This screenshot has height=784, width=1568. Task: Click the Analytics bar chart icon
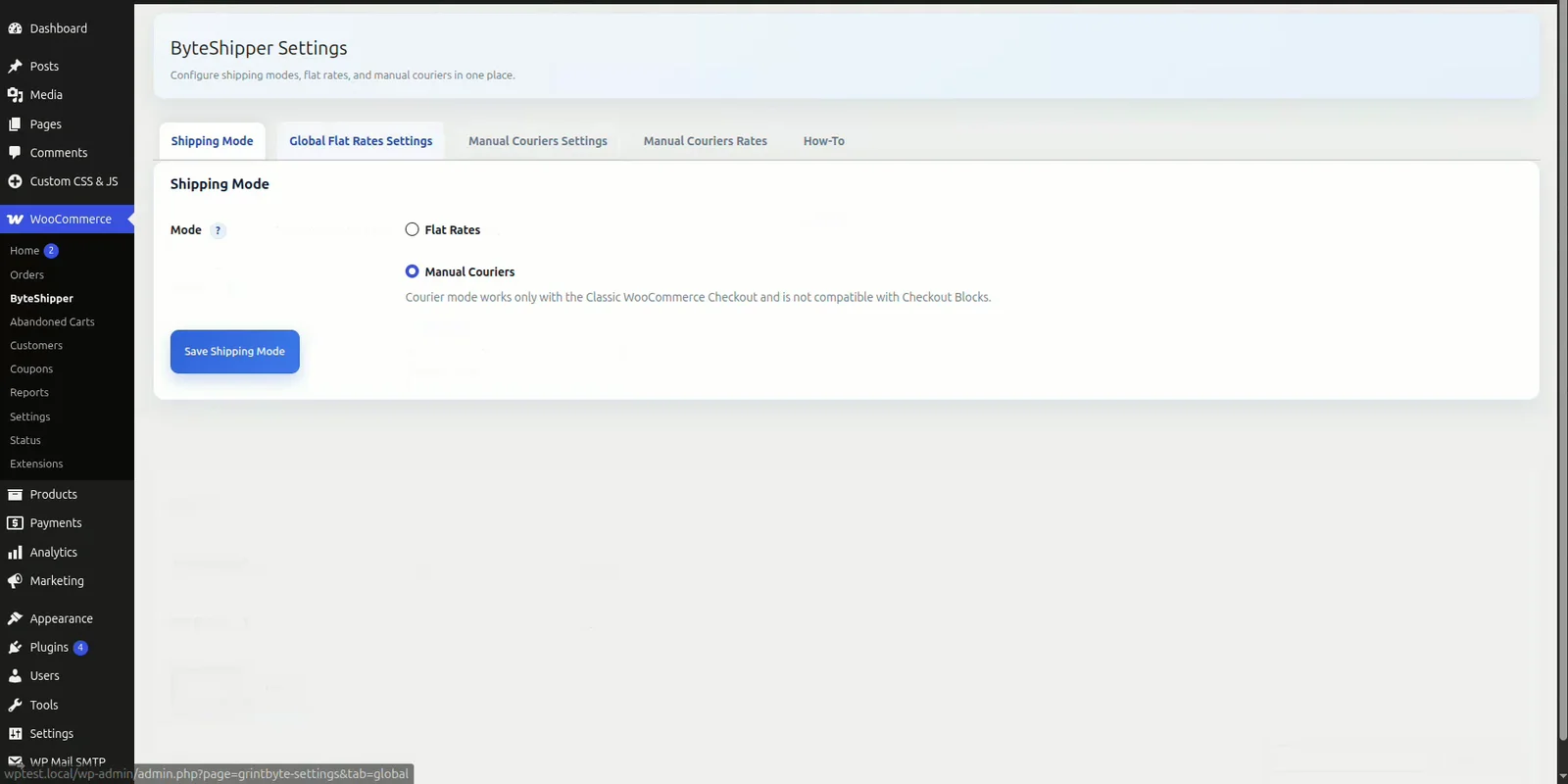click(15, 553)
